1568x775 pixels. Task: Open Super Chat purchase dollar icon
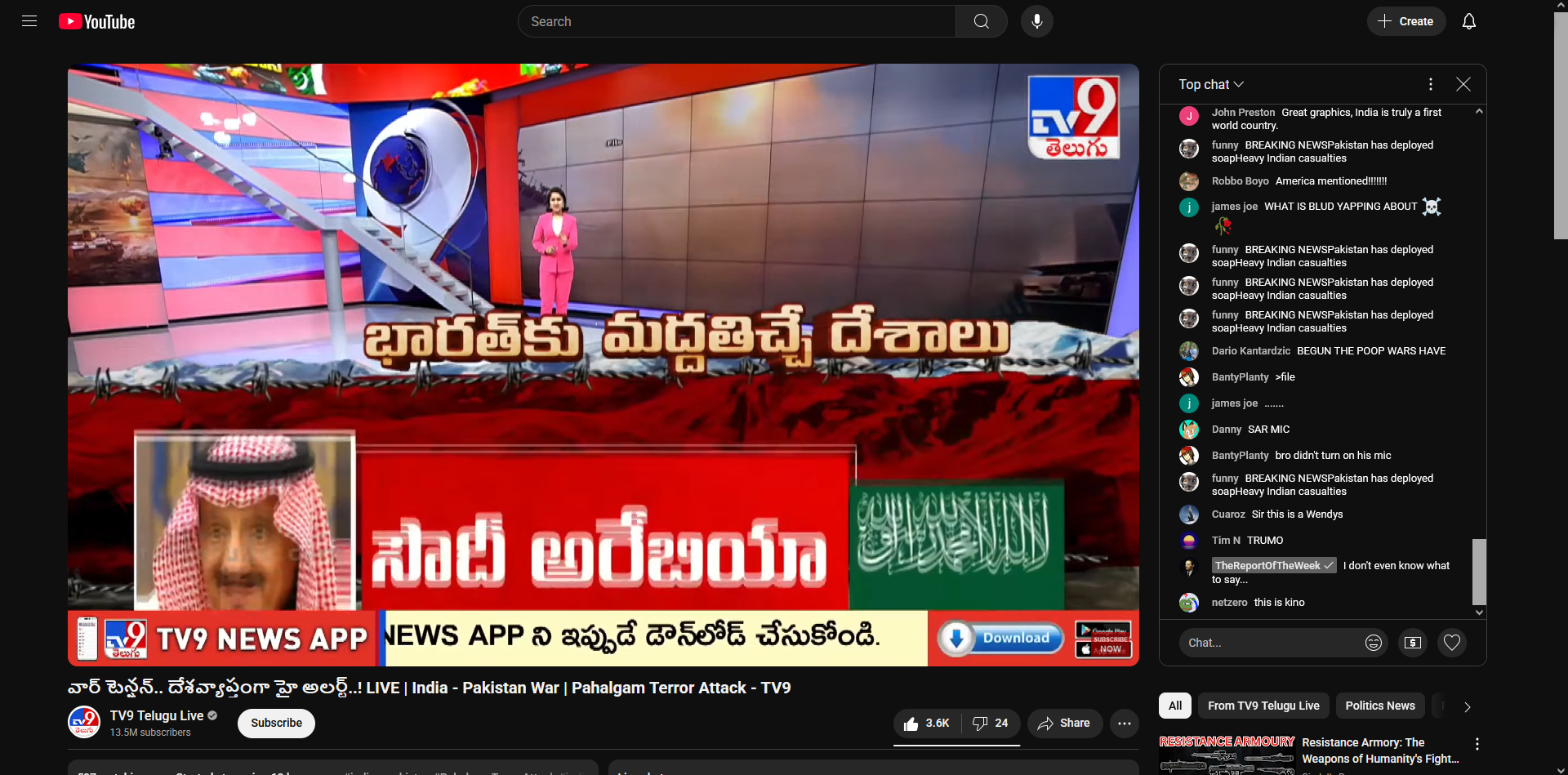1413,643
